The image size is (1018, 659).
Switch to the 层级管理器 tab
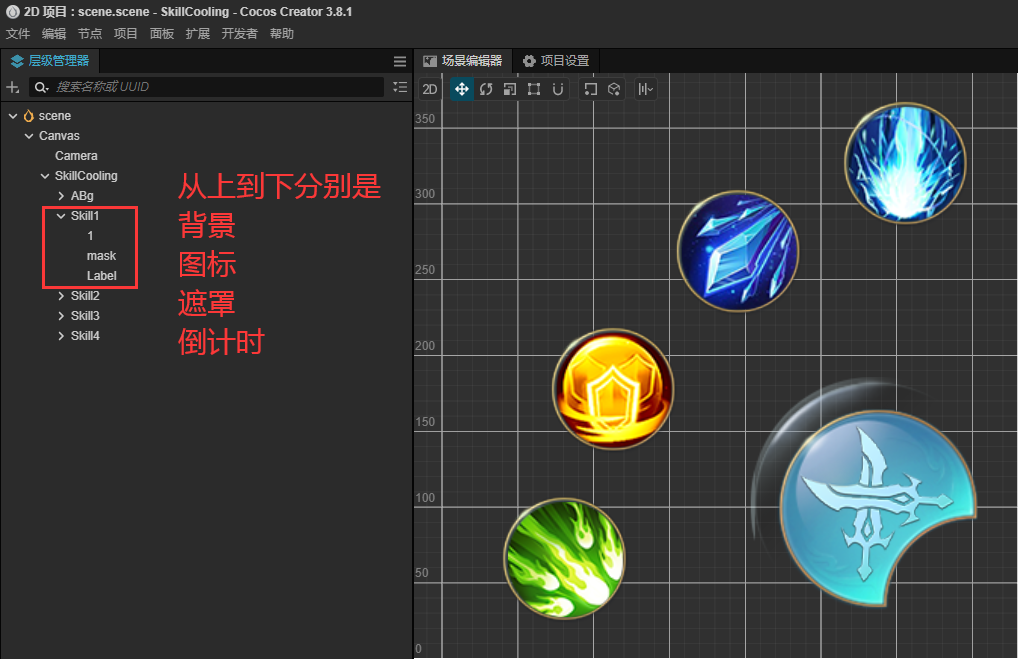51,61
